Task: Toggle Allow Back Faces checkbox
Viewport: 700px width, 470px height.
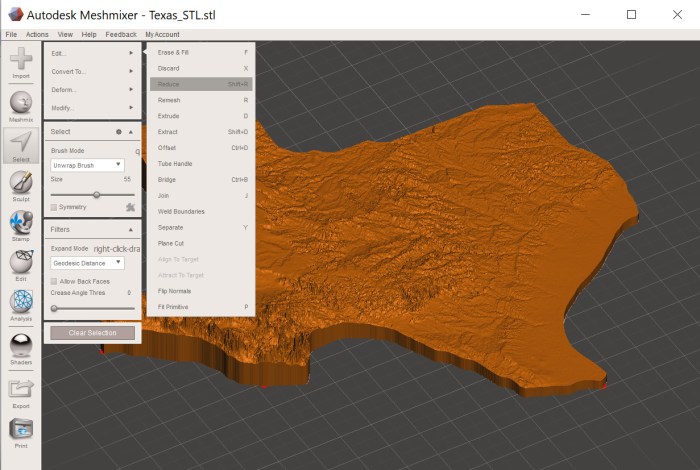Action: click(x=54, y=281)
